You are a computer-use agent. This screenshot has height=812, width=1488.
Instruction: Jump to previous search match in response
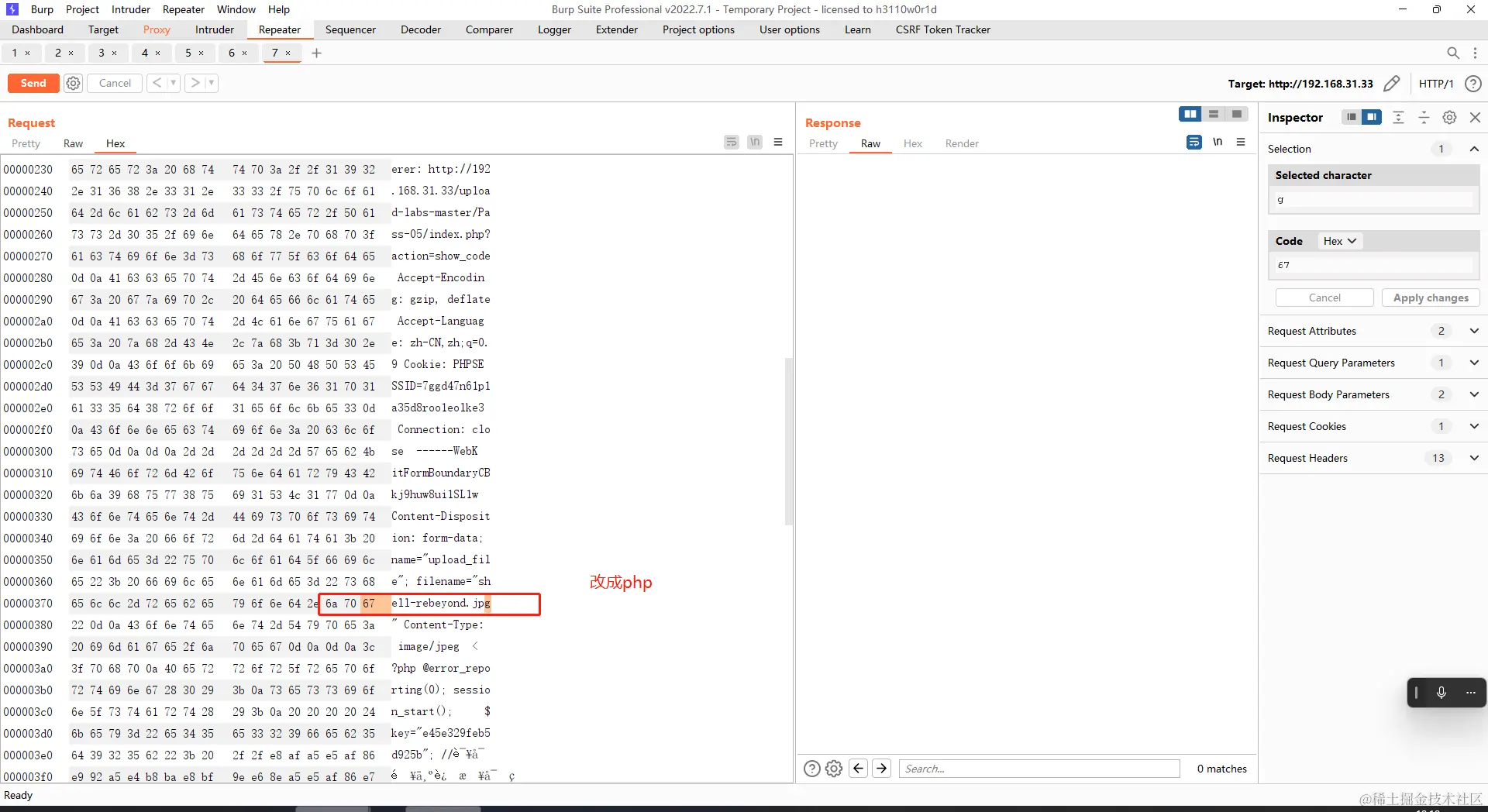(858, 769)
